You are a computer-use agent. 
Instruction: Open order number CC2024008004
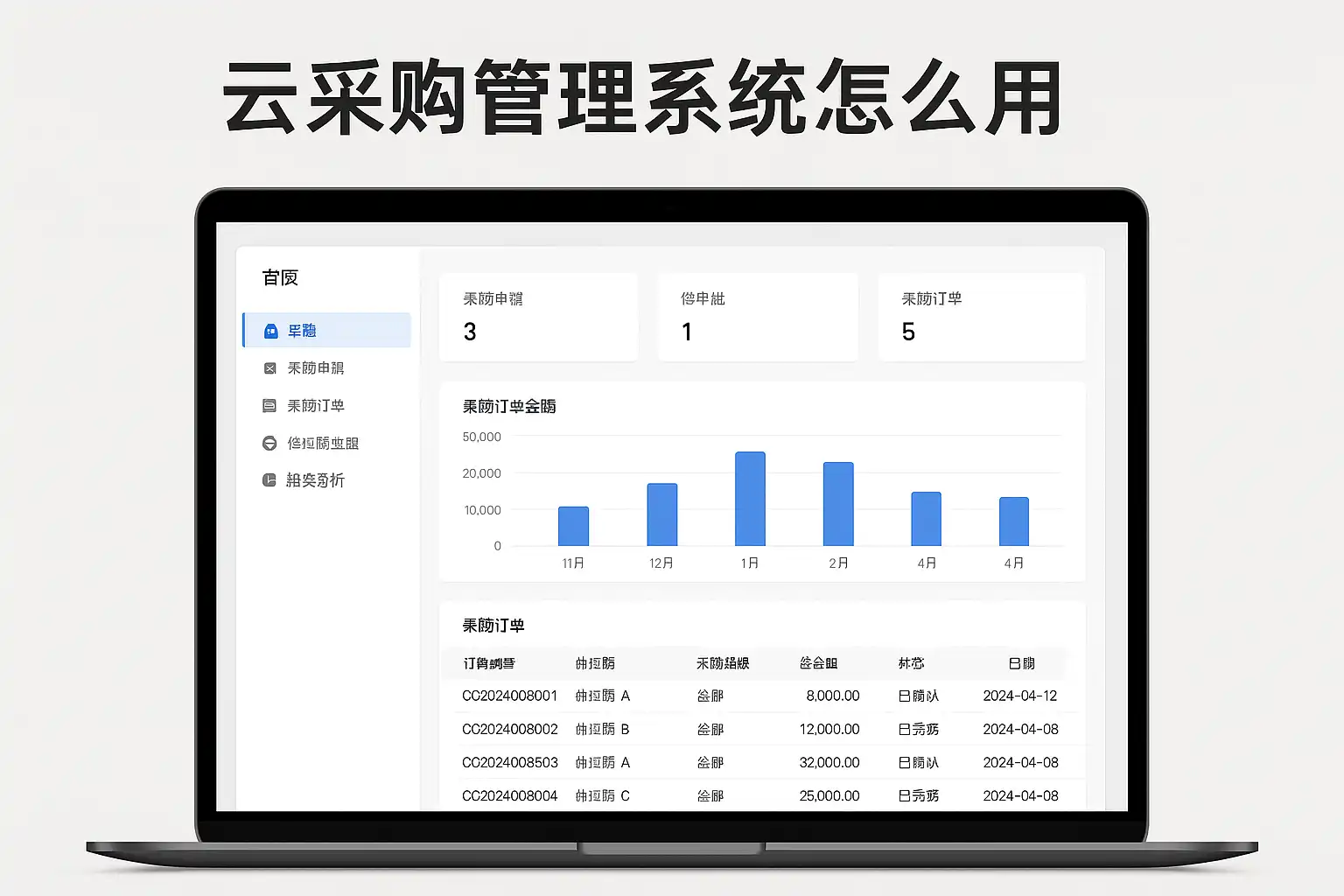click(x=509, y=795)
